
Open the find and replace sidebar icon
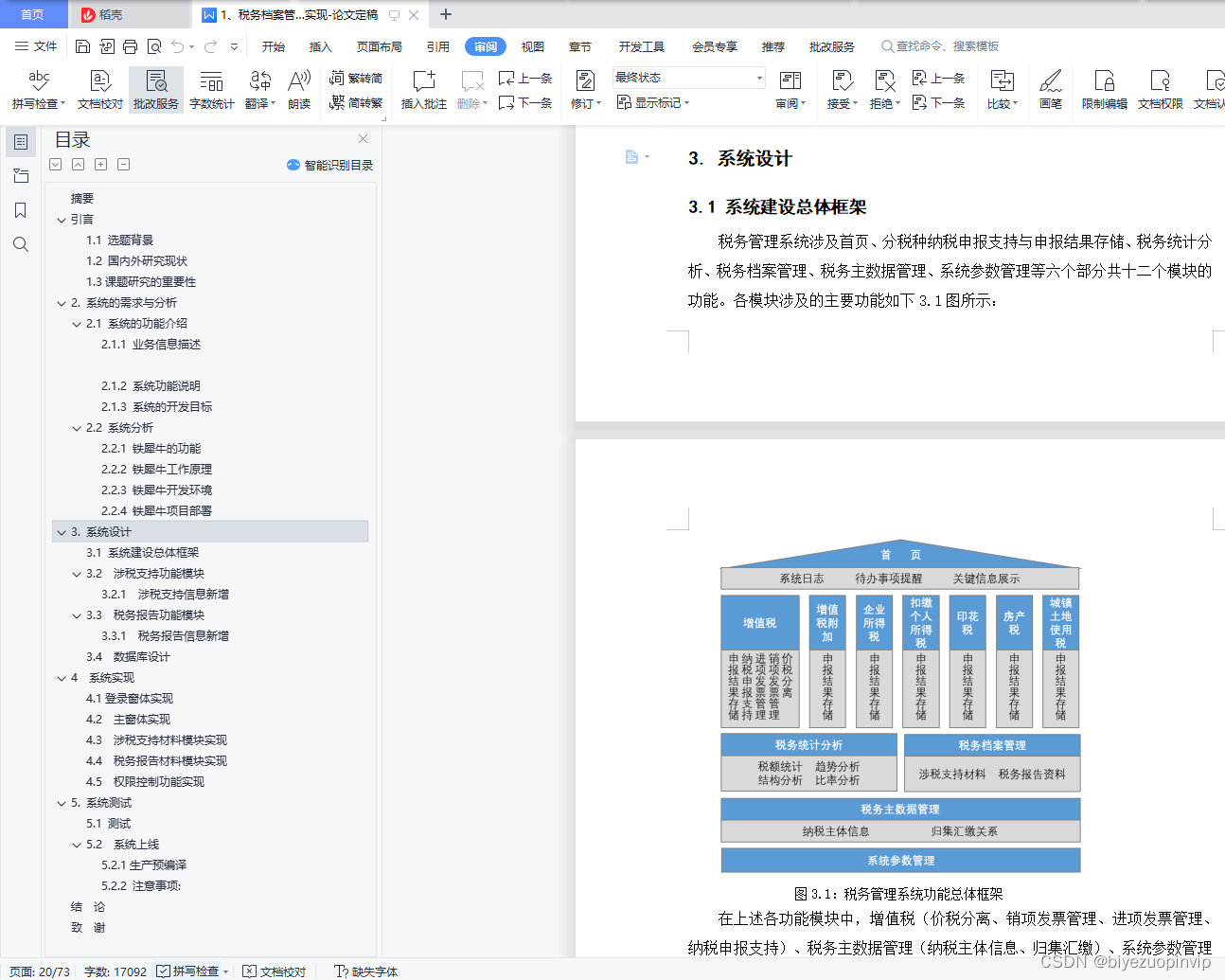pos(21,244)
